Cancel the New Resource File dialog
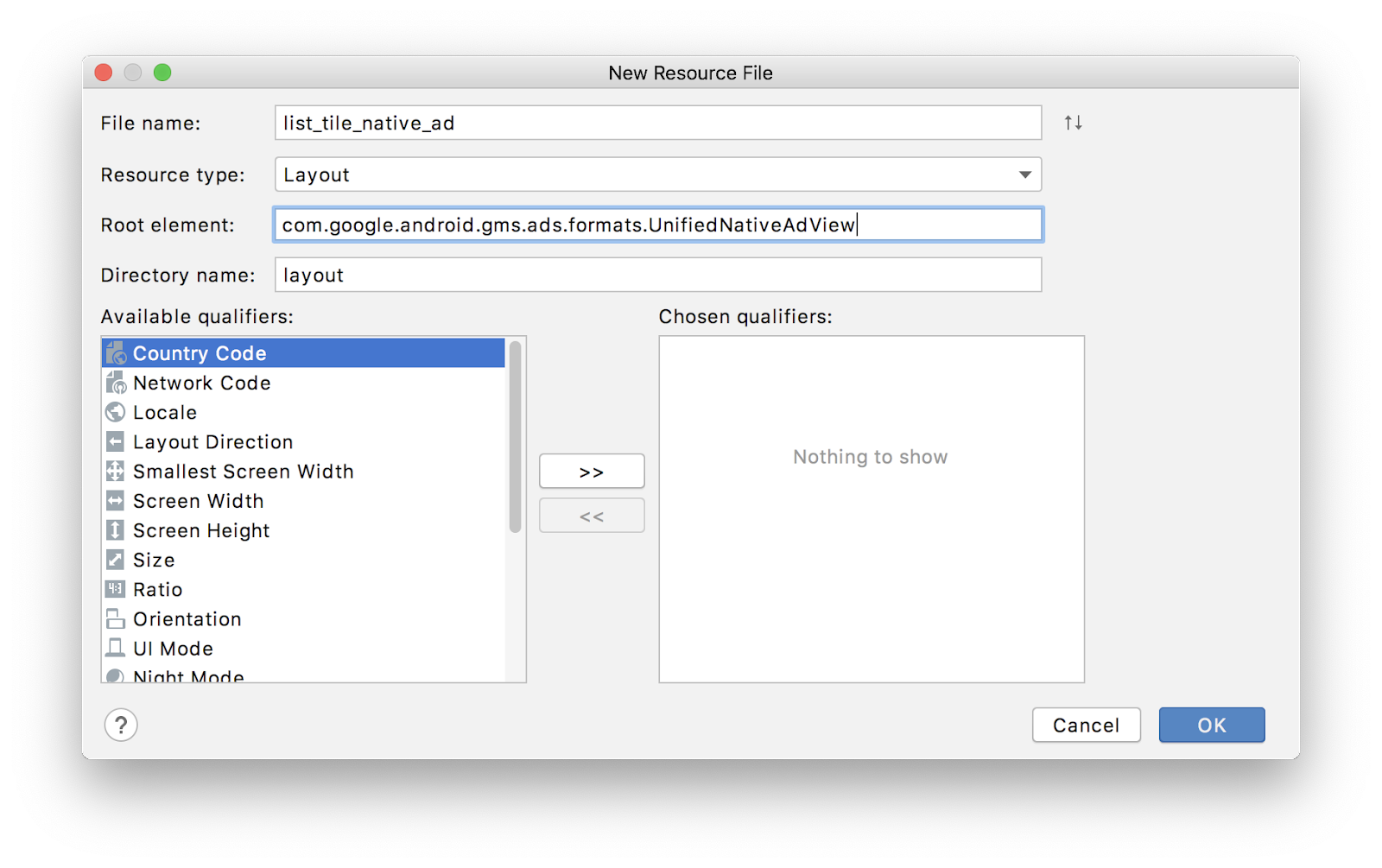 (1086, 725)
